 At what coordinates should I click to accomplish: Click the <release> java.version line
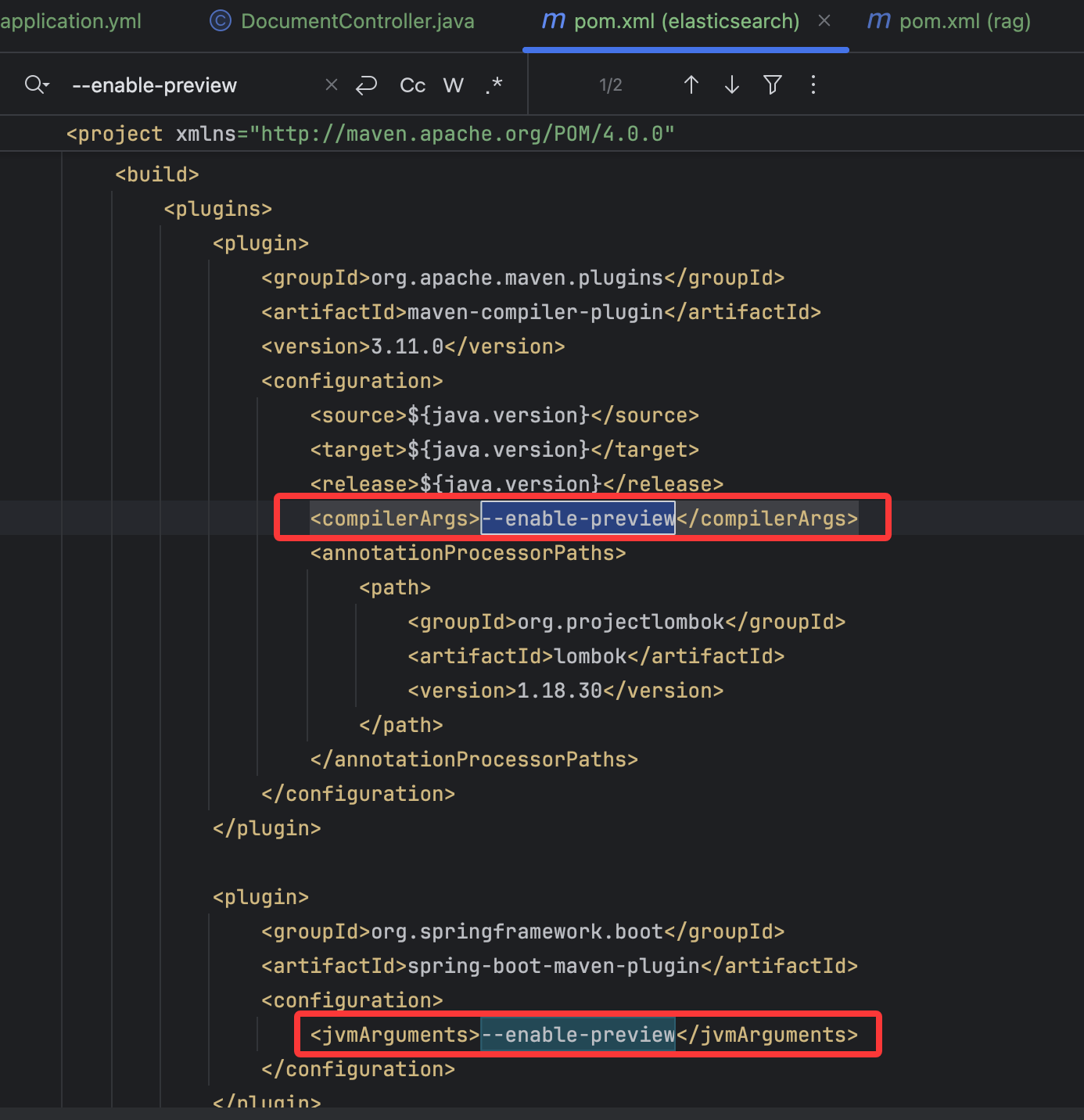pos(517,484)
